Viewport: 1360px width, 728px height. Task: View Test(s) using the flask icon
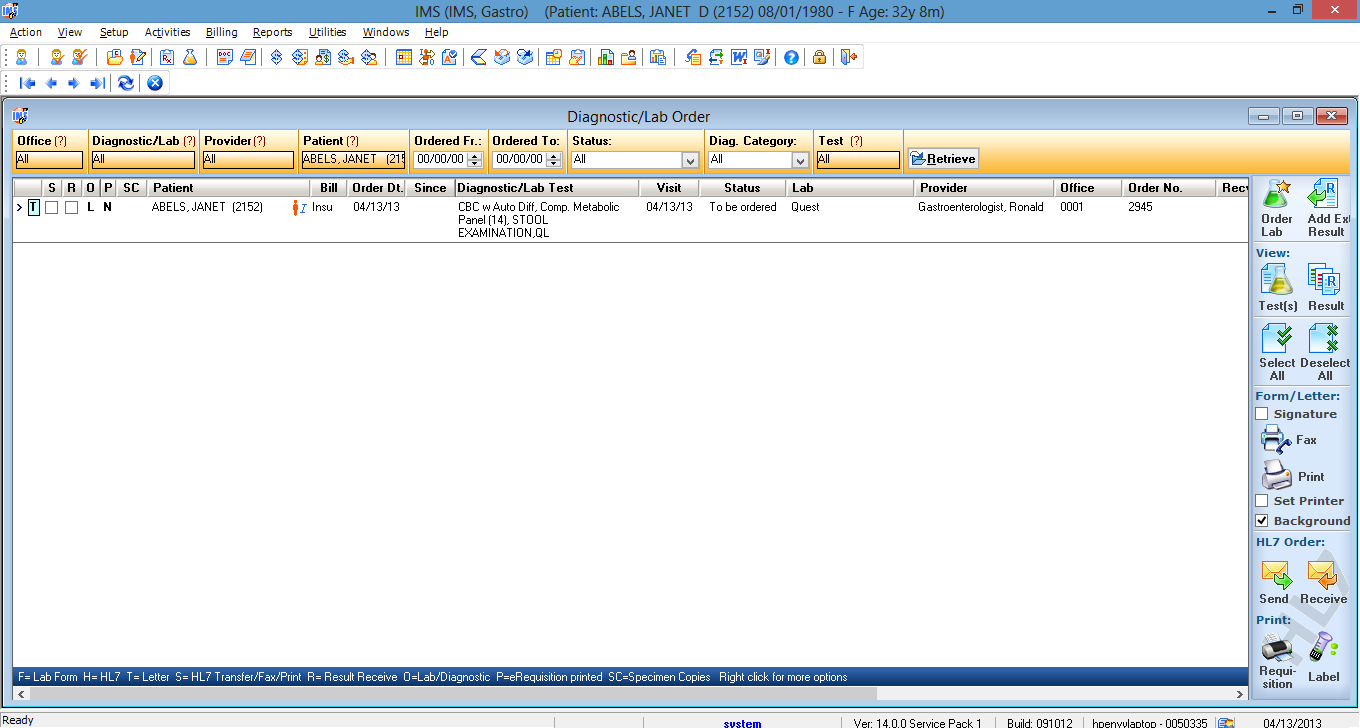point(1277,280)
